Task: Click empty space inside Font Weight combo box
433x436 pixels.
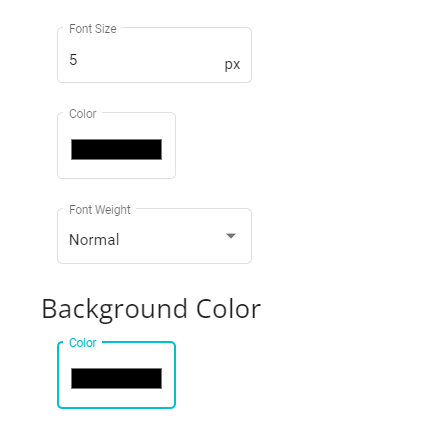Action: coord(172,238)
